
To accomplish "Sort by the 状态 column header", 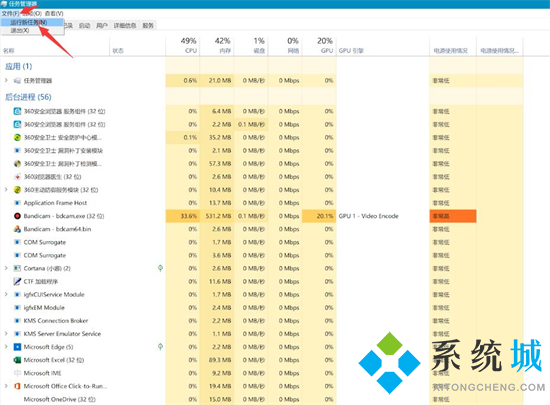I will (x=138, y=46).
